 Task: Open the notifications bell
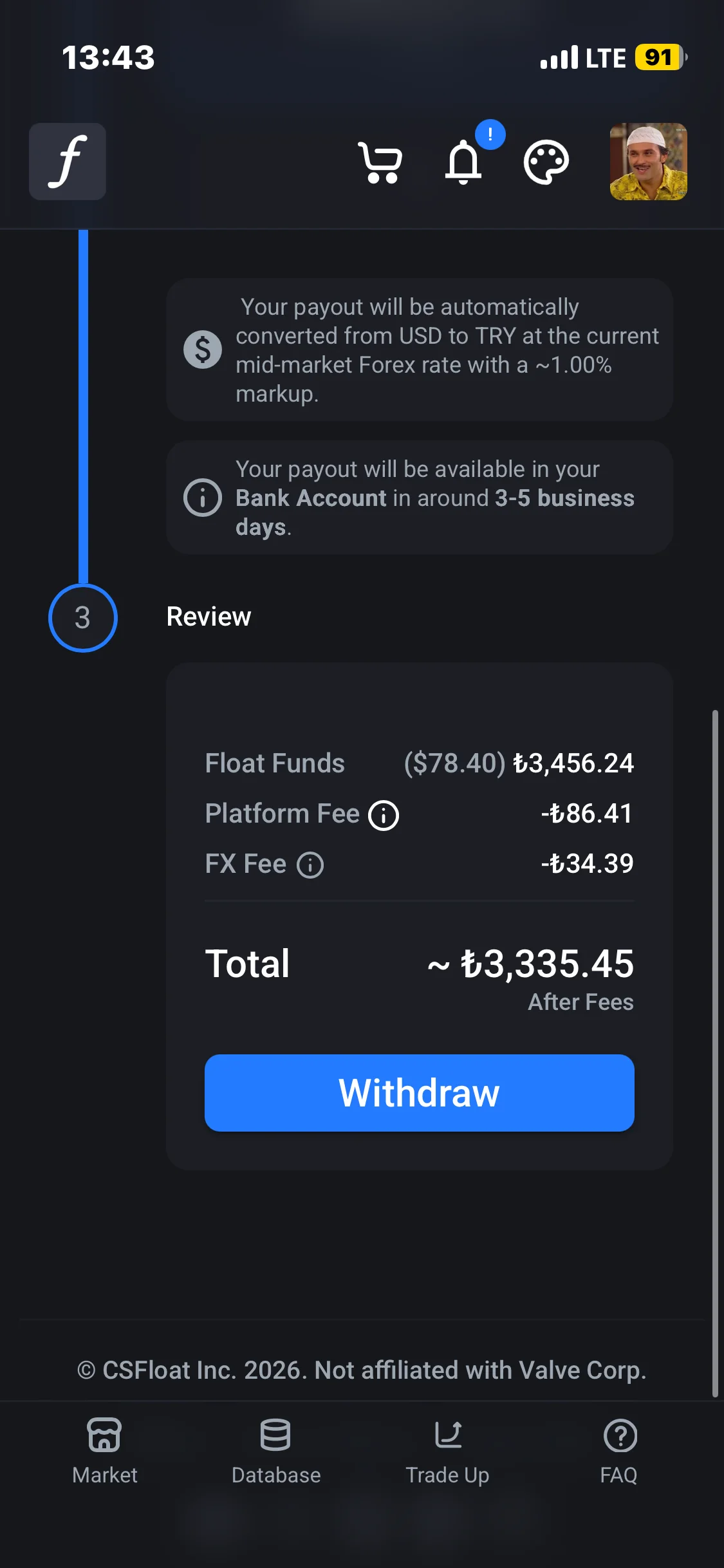tap(463, 162)
